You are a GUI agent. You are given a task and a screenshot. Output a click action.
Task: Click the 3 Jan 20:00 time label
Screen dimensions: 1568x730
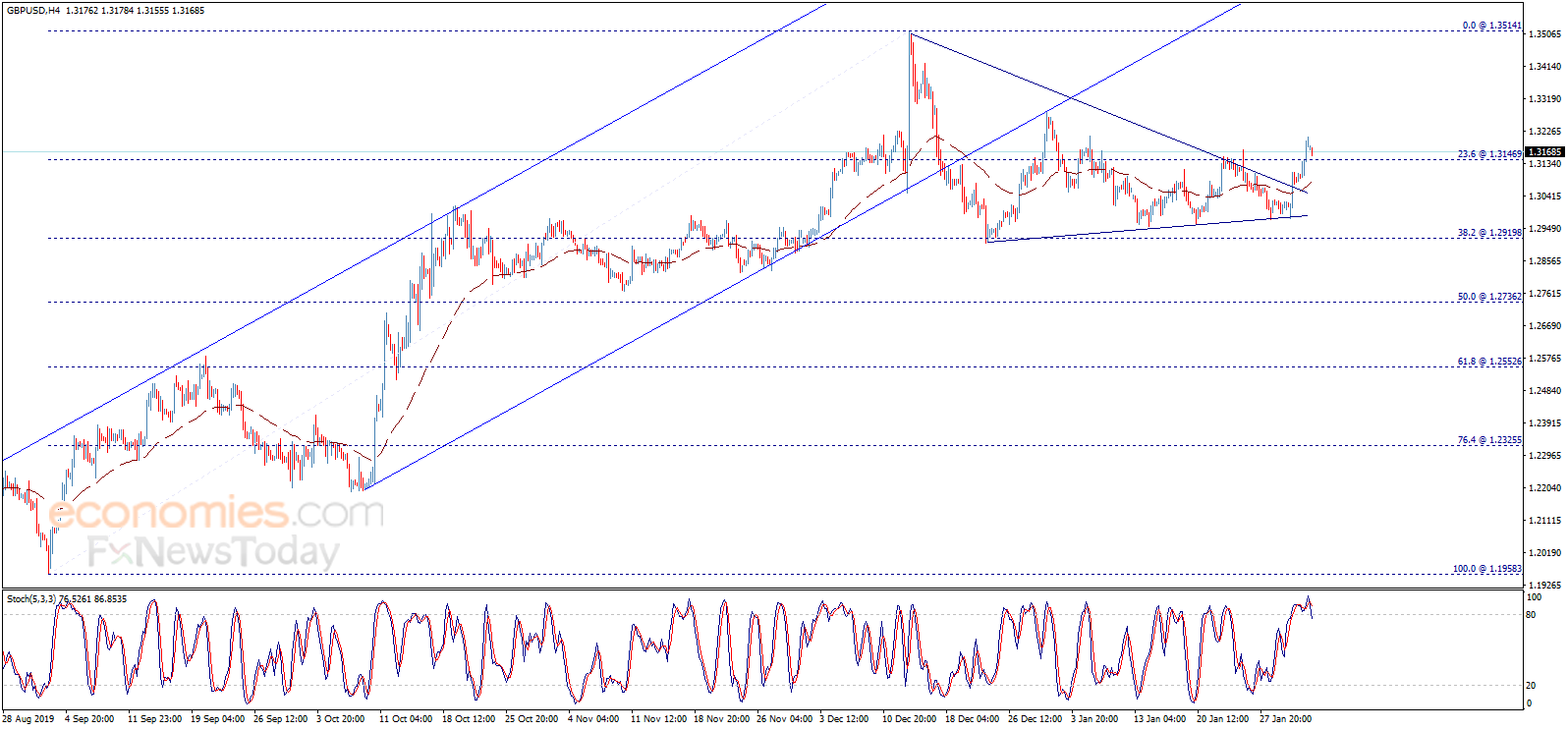click(x=1094, y=719)
